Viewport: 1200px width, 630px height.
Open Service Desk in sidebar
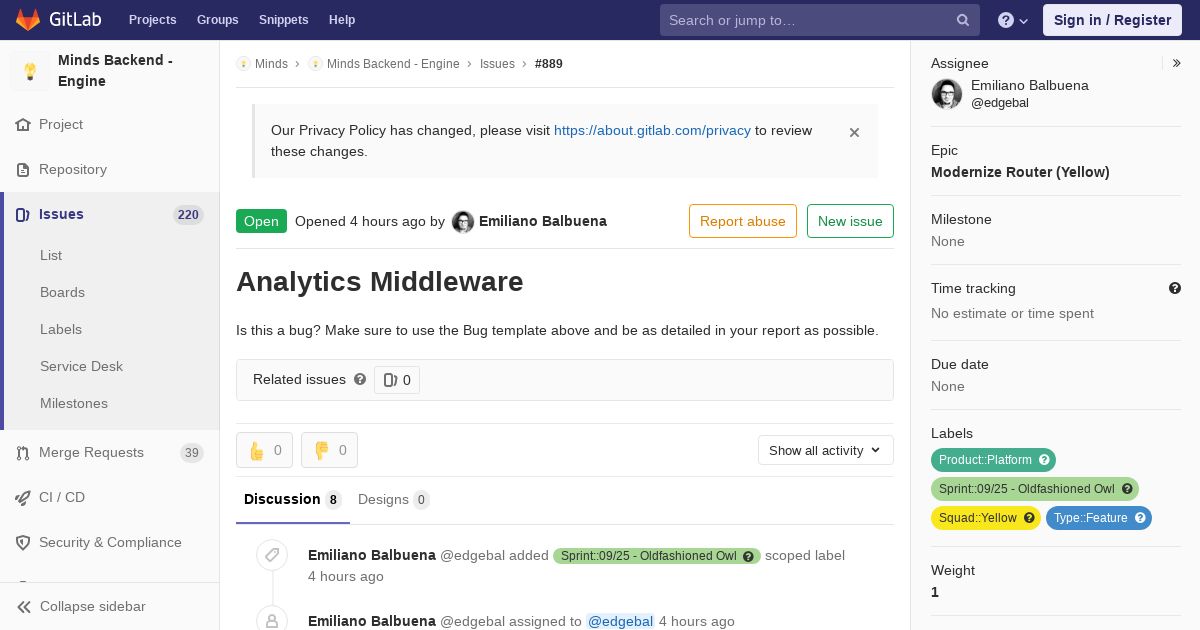(81, 366)
